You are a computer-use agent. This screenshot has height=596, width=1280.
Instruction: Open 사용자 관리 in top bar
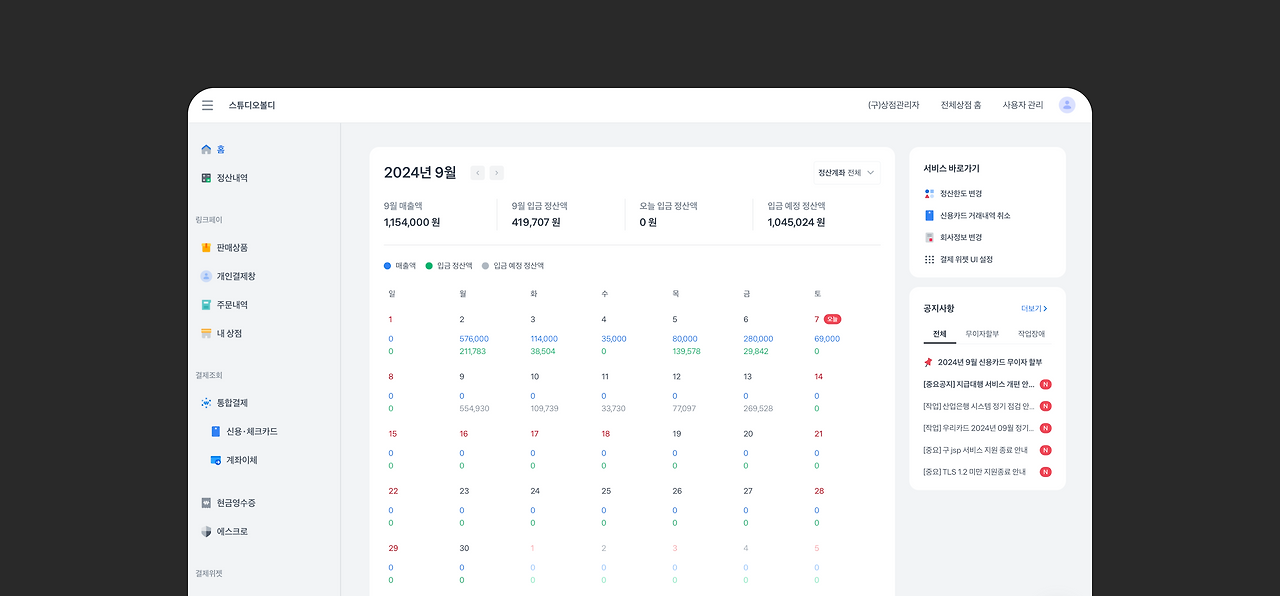pyautogui.click(x=1023, y=105)
